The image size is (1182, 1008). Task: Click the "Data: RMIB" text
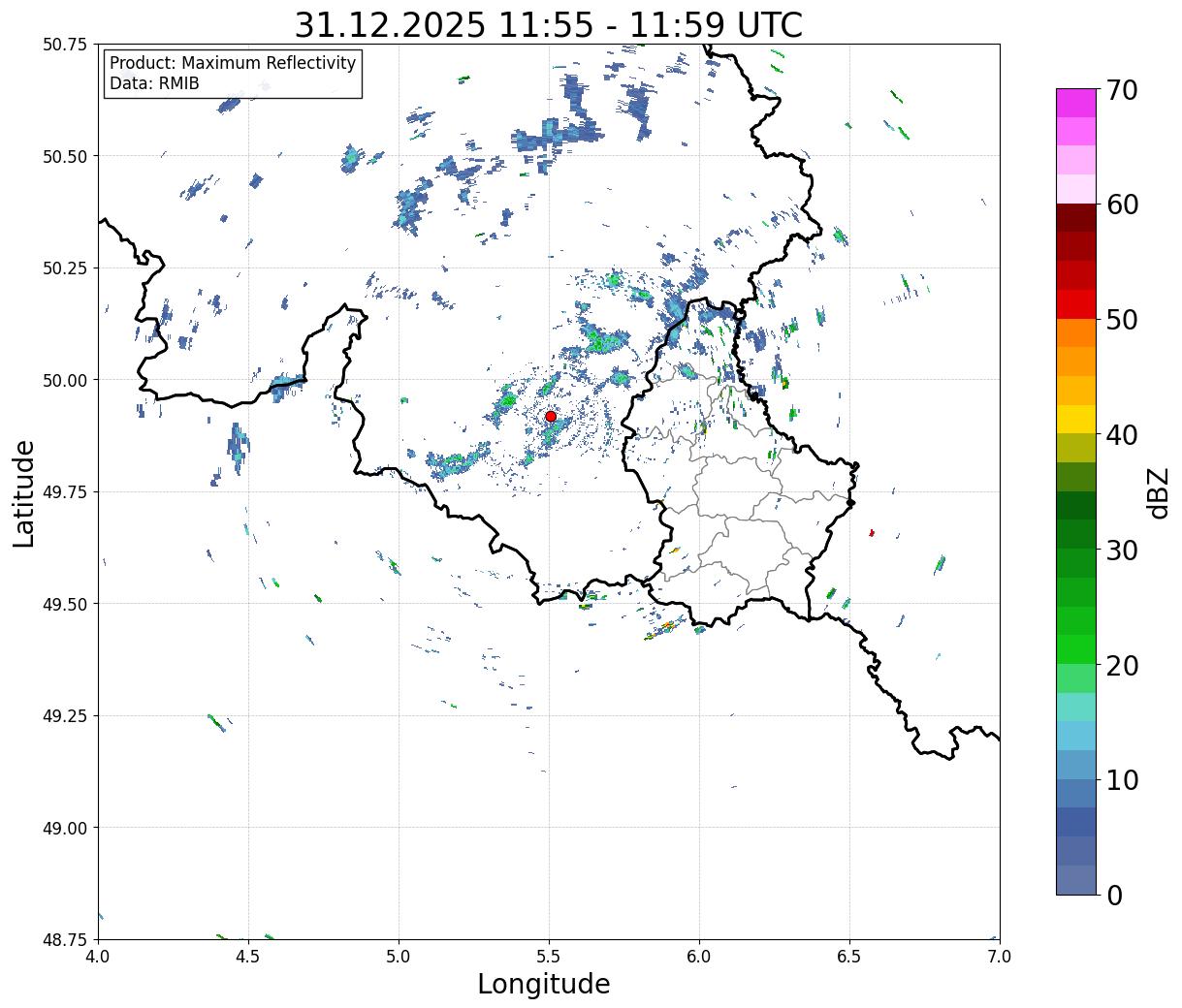tap(154, 83)
